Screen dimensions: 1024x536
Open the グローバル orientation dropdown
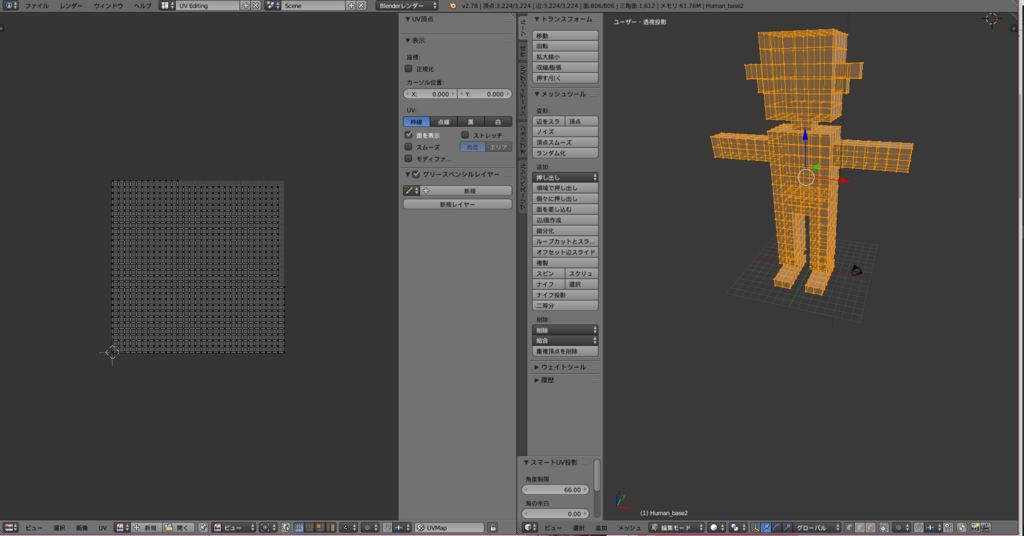(816, 528)
